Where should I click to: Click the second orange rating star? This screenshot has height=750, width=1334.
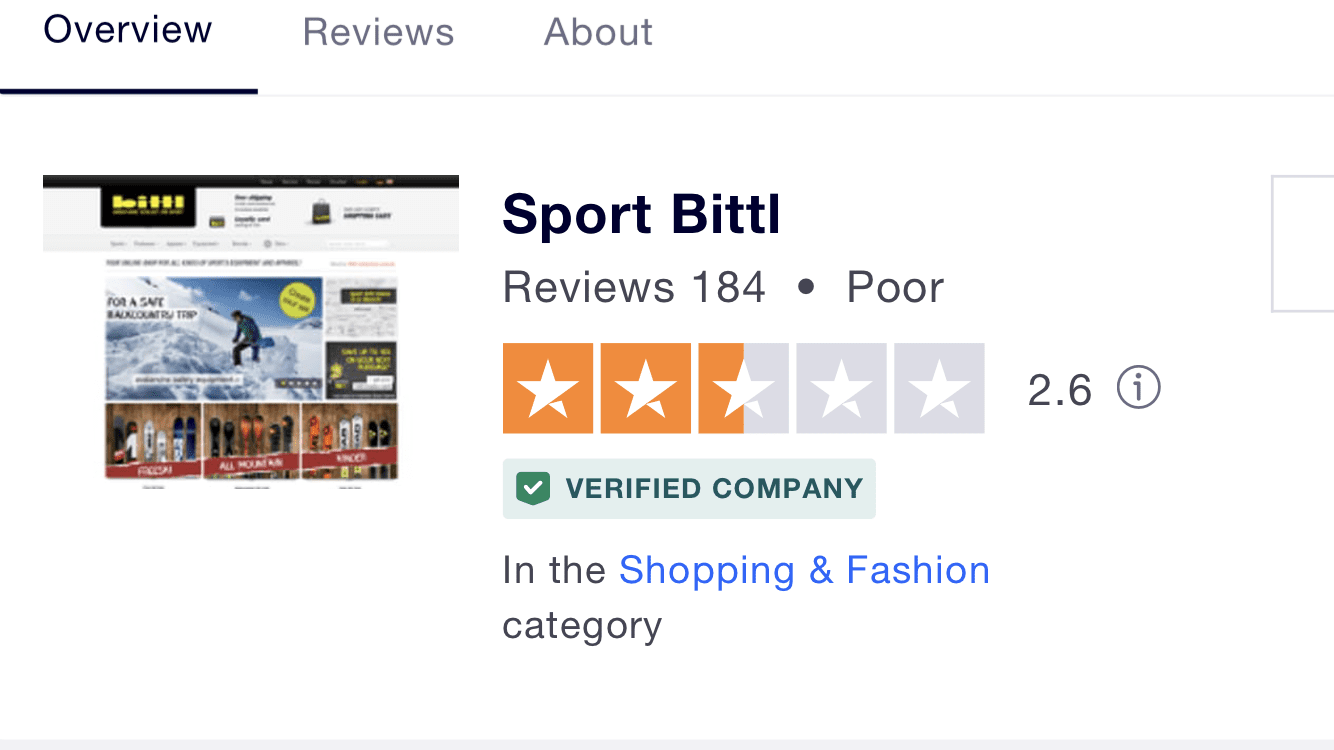coord(645,389)
